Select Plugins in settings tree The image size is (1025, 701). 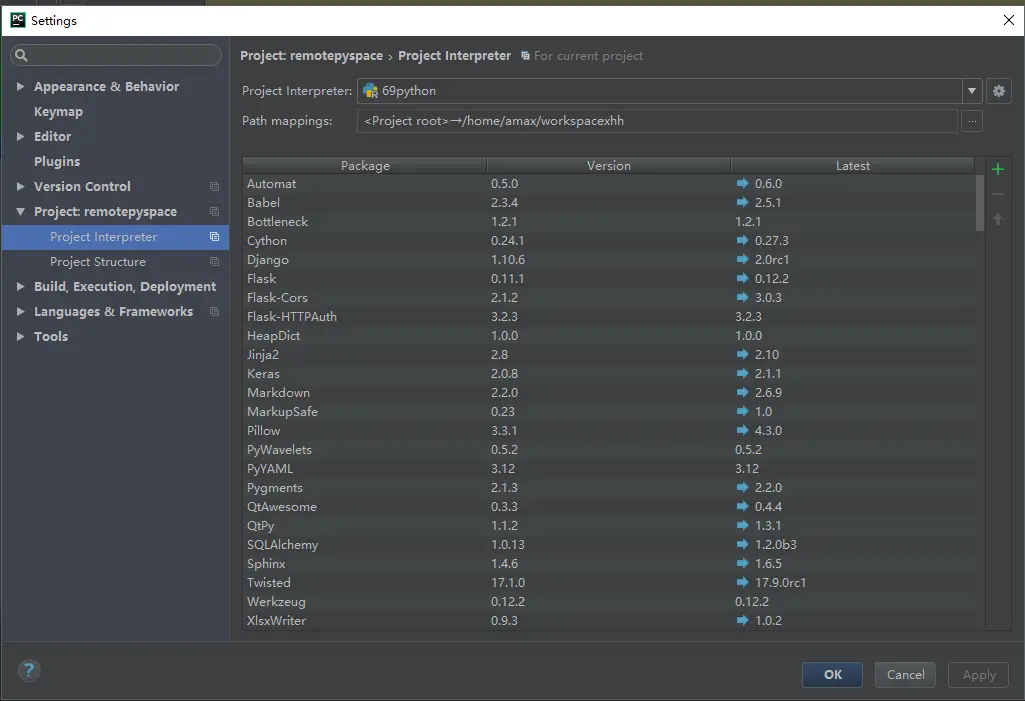point(57,162)
